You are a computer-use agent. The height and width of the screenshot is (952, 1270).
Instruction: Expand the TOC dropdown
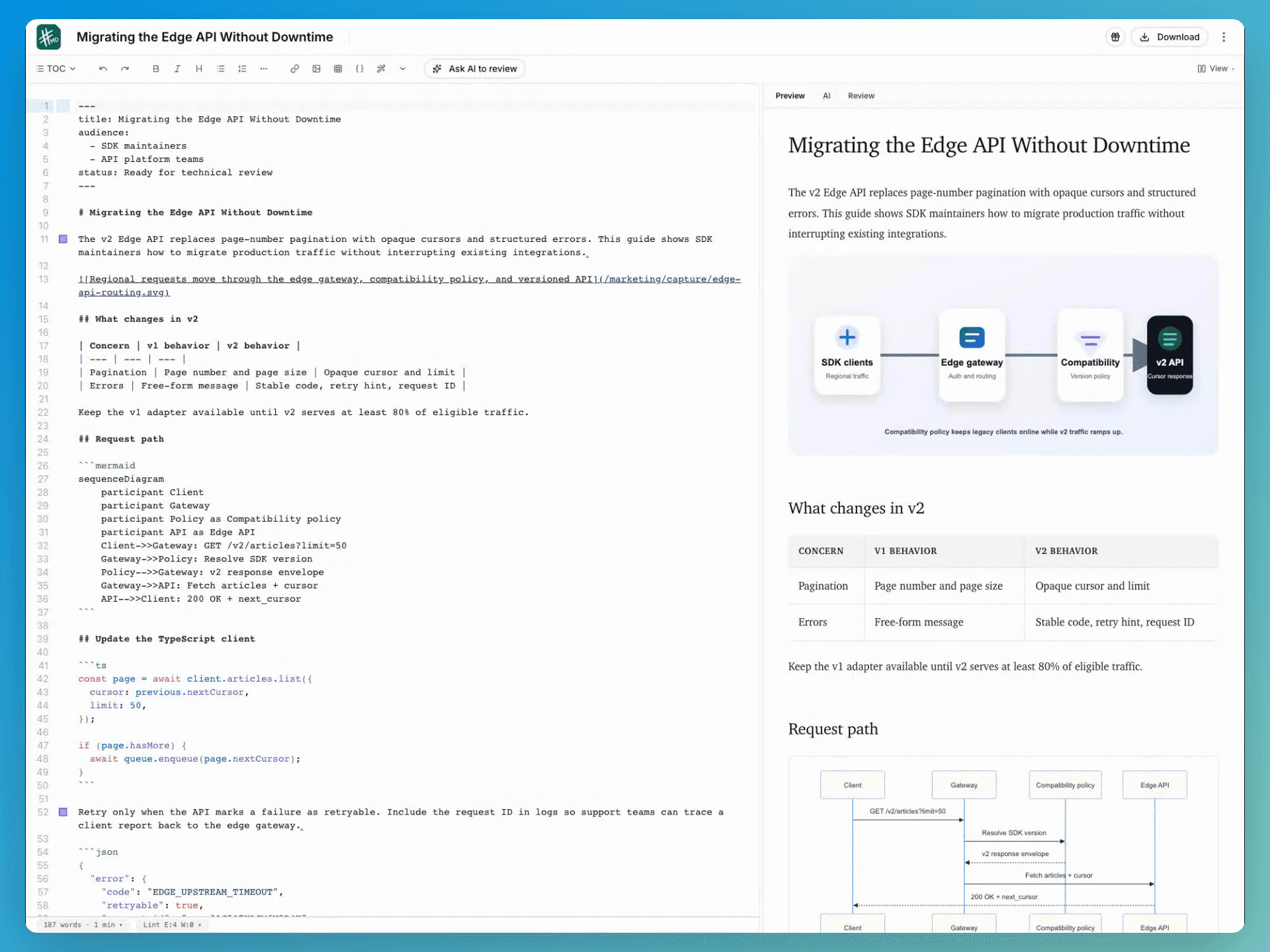tap(56, 69)
